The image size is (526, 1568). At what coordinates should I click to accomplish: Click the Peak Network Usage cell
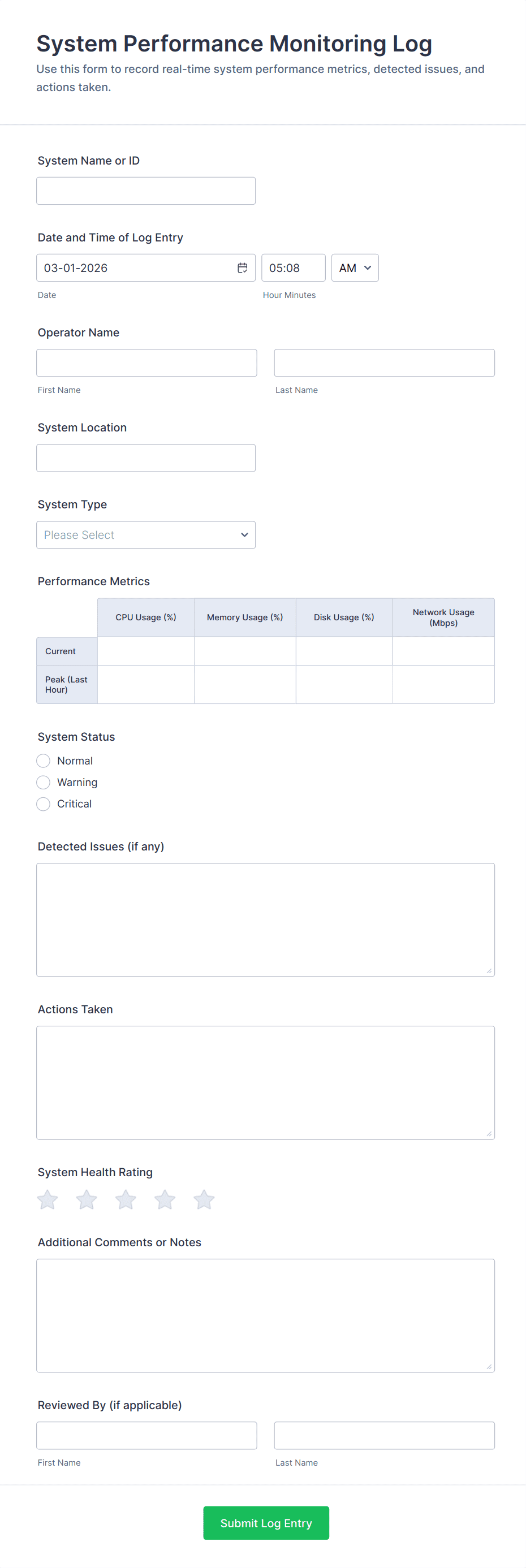tap(443, 685)
